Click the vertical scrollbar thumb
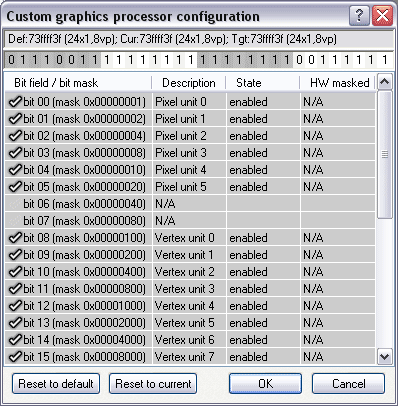Viewport: 398px width, 406px height. click(385, 155)
